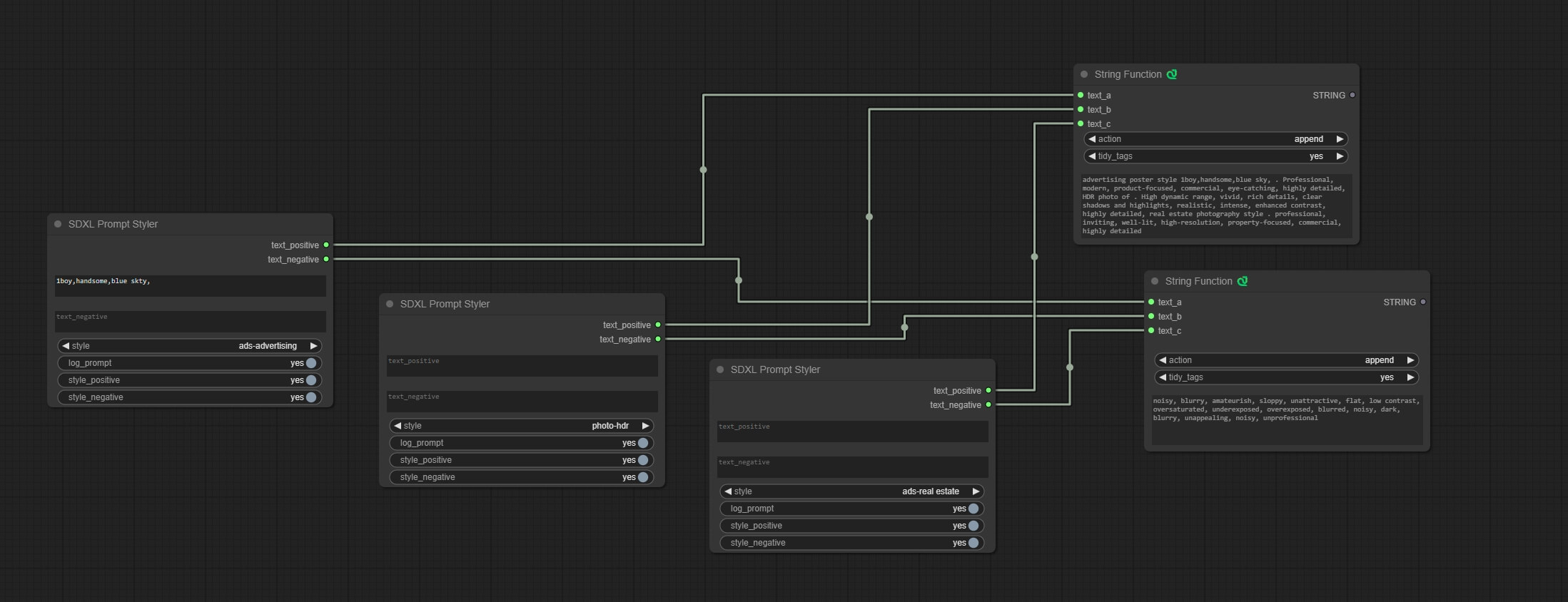
Task: Collapse the photo-hdr SDXL Prompt Styler node
Action: tap(390, 304)
